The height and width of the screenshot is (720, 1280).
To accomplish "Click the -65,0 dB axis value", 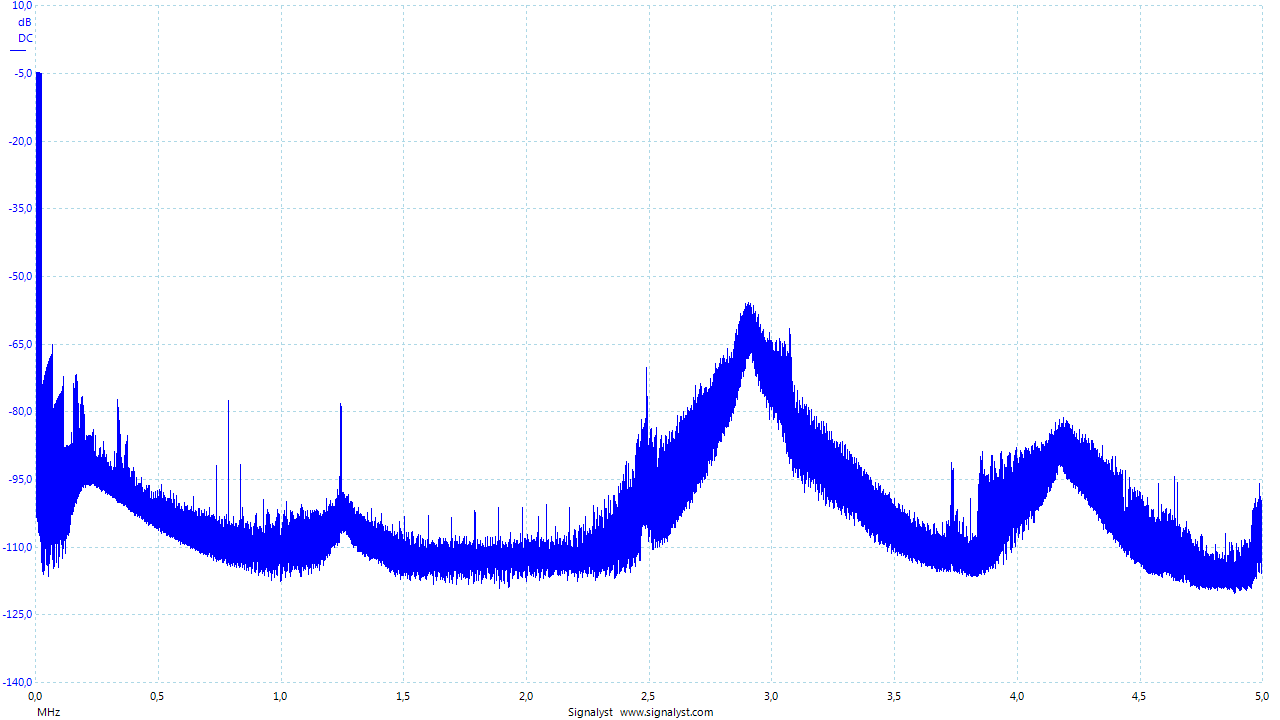I will [x=20, y=344].
